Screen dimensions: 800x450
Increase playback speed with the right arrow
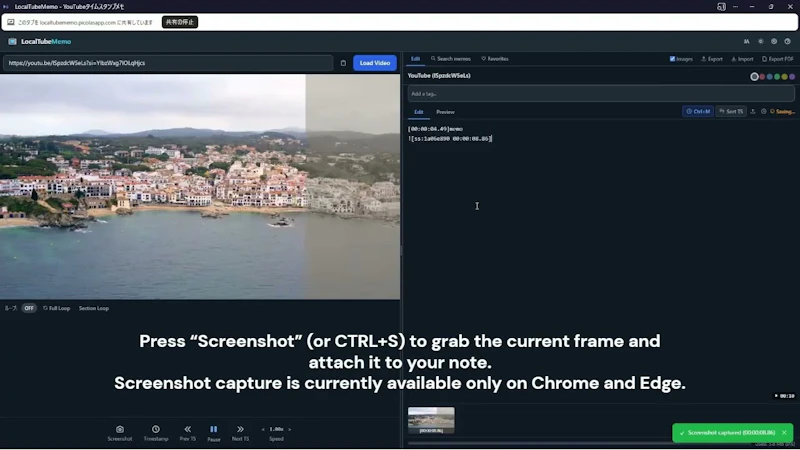coord(289,430)
